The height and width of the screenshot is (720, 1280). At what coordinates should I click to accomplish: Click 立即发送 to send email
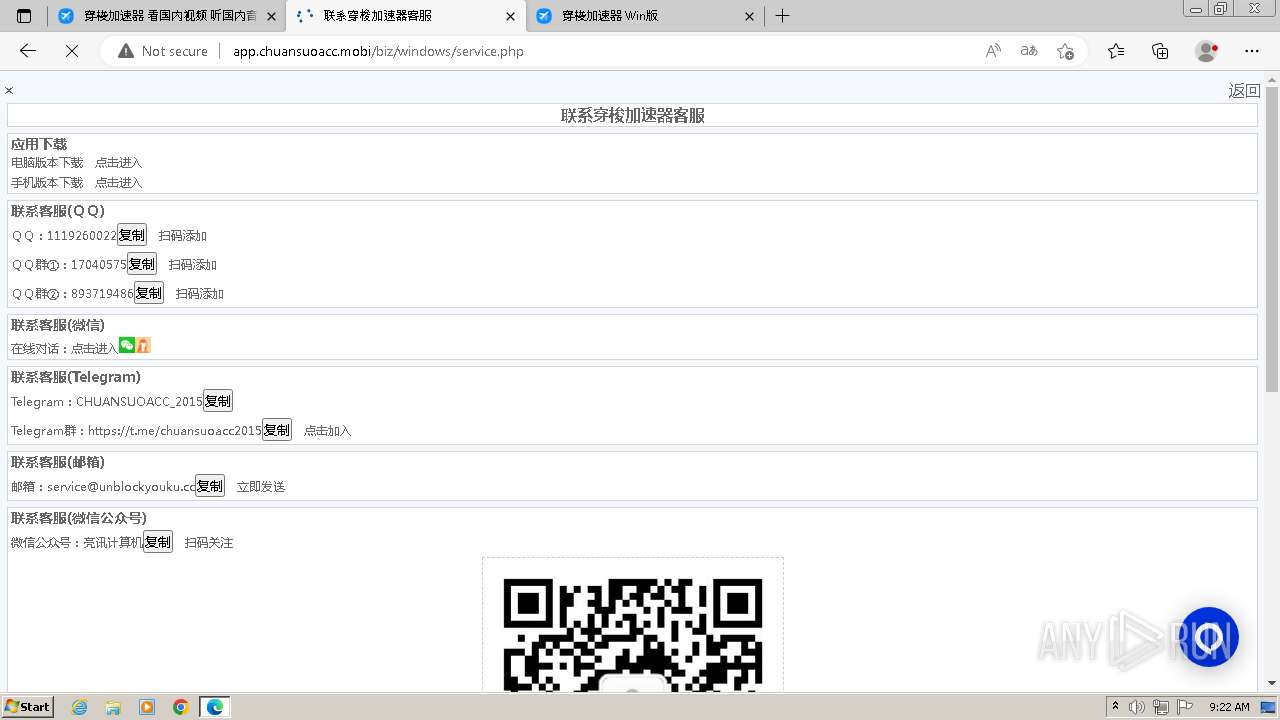tap(261, 487)
